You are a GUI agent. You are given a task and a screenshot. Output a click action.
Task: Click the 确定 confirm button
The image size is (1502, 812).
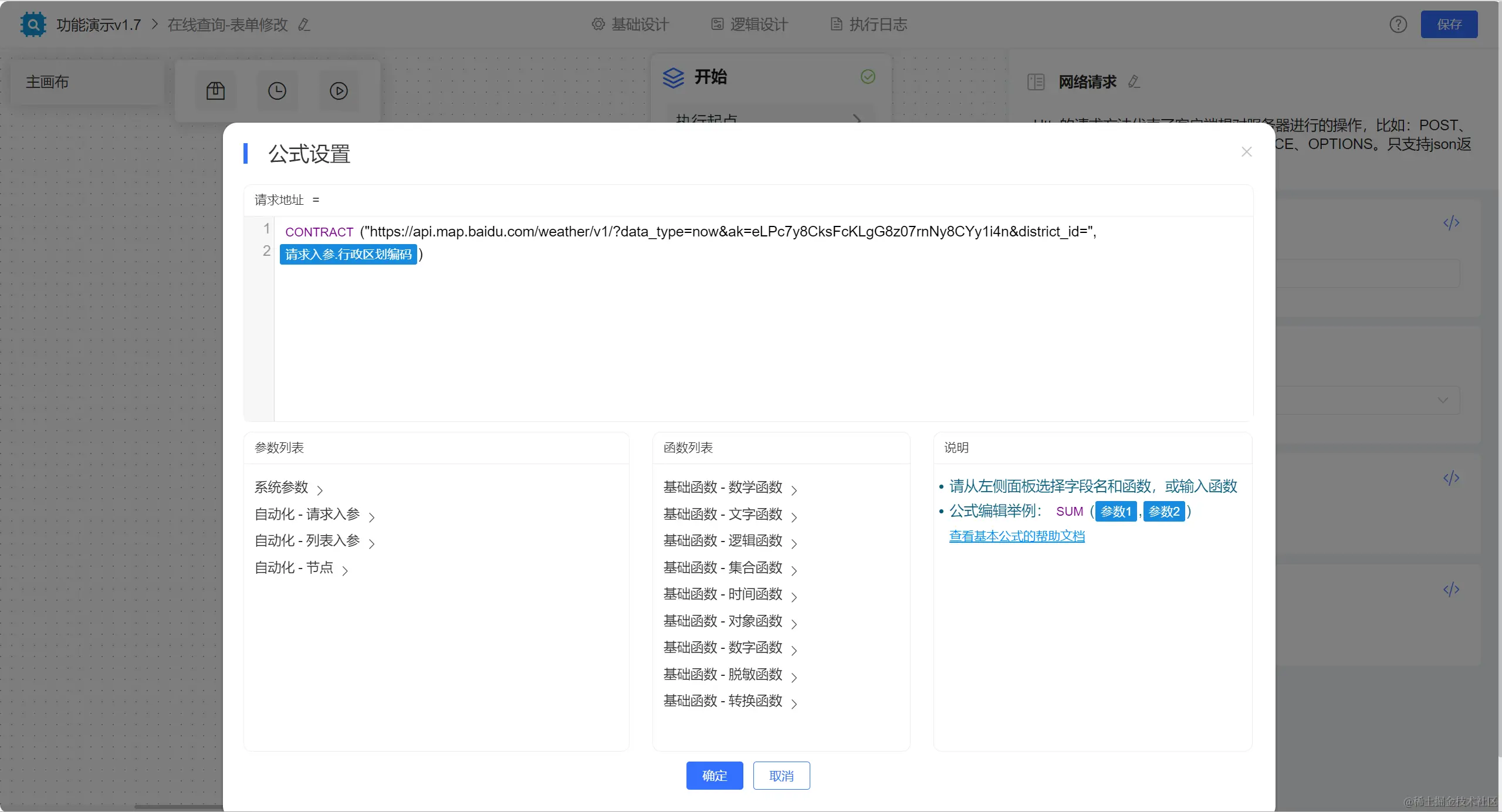pos(714,776)
